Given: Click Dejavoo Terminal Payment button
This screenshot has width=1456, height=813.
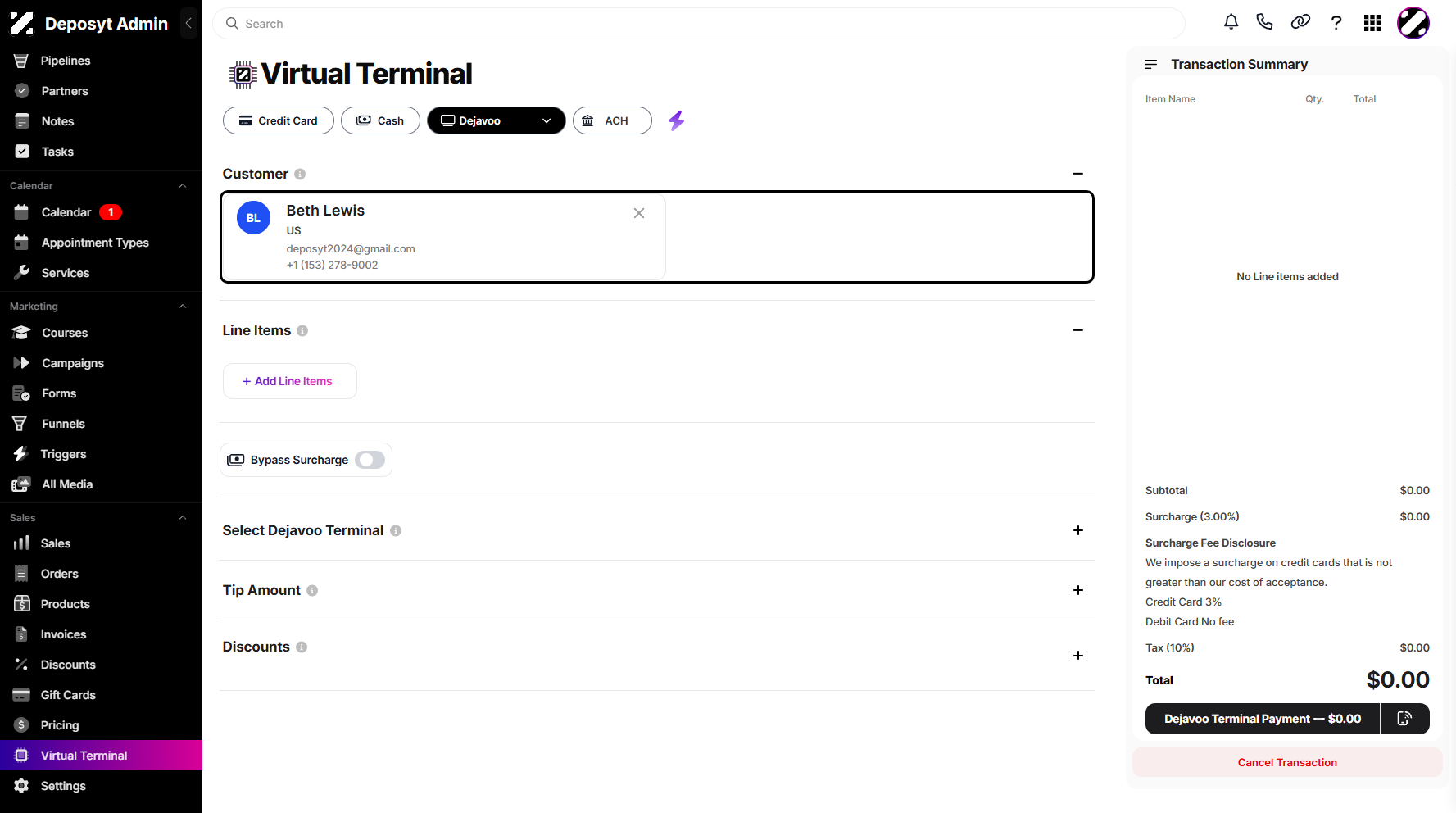Looking at the screenshot, I should [x=1263, y=719].
